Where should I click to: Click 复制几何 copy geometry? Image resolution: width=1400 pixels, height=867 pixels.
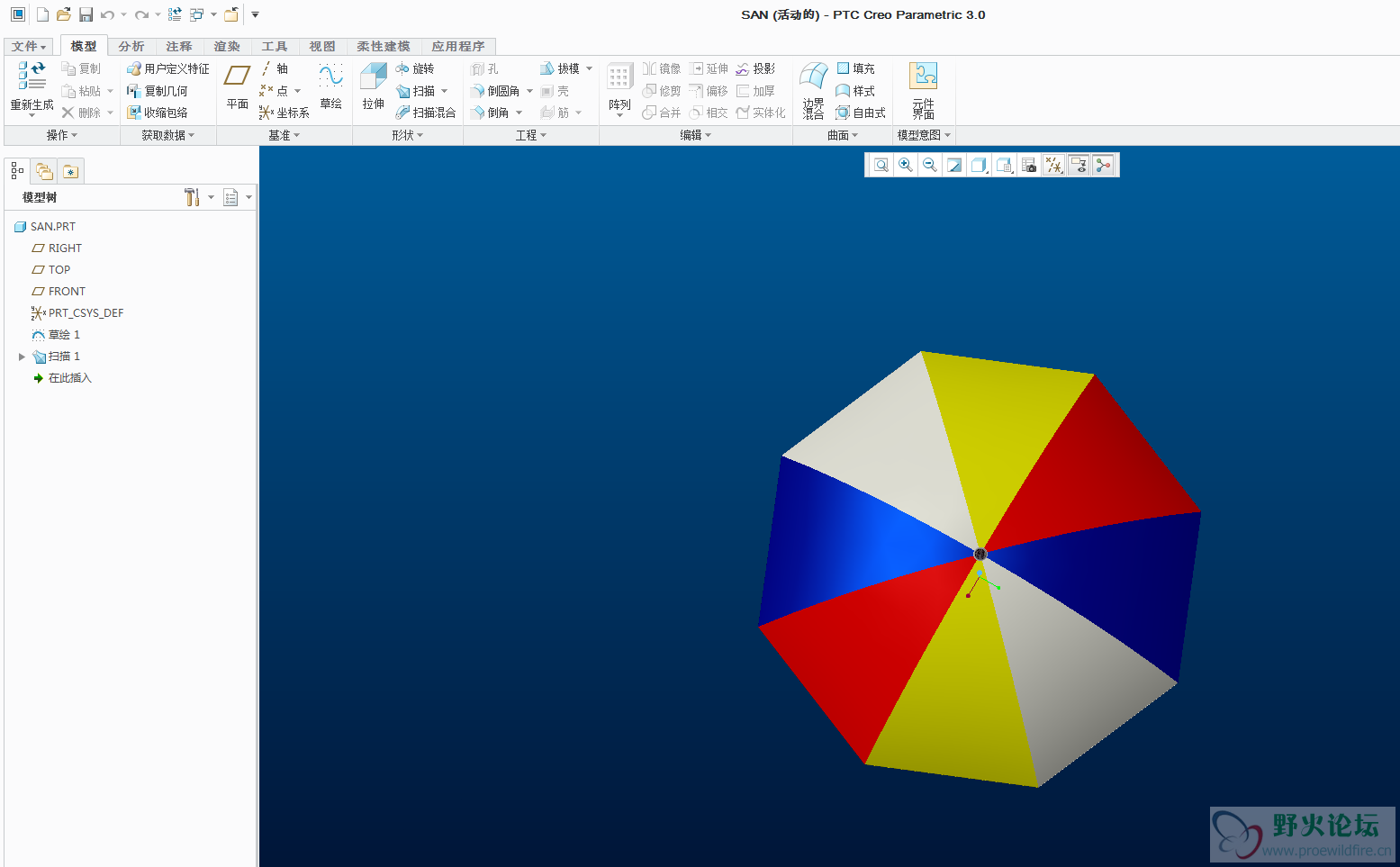pos(158,91)
